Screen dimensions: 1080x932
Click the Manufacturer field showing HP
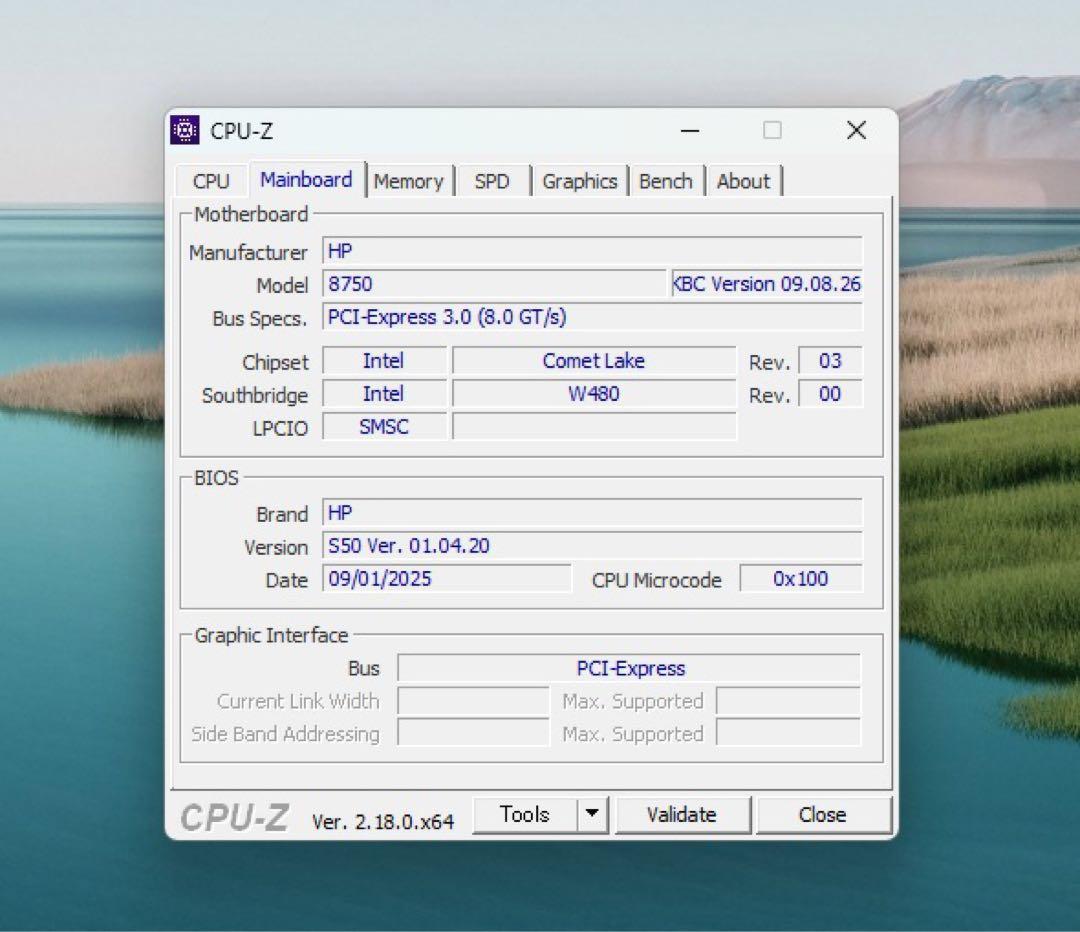(x=592, y=251)
